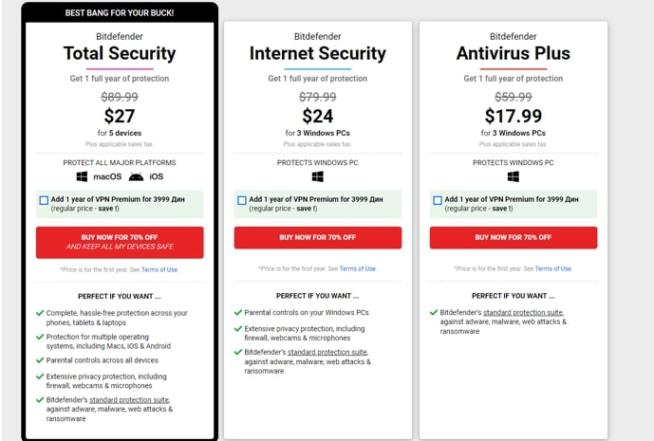Enable VPN Premium add-on for Total Security
This screenshot has width=654, height=441.
tap(44, 200)
